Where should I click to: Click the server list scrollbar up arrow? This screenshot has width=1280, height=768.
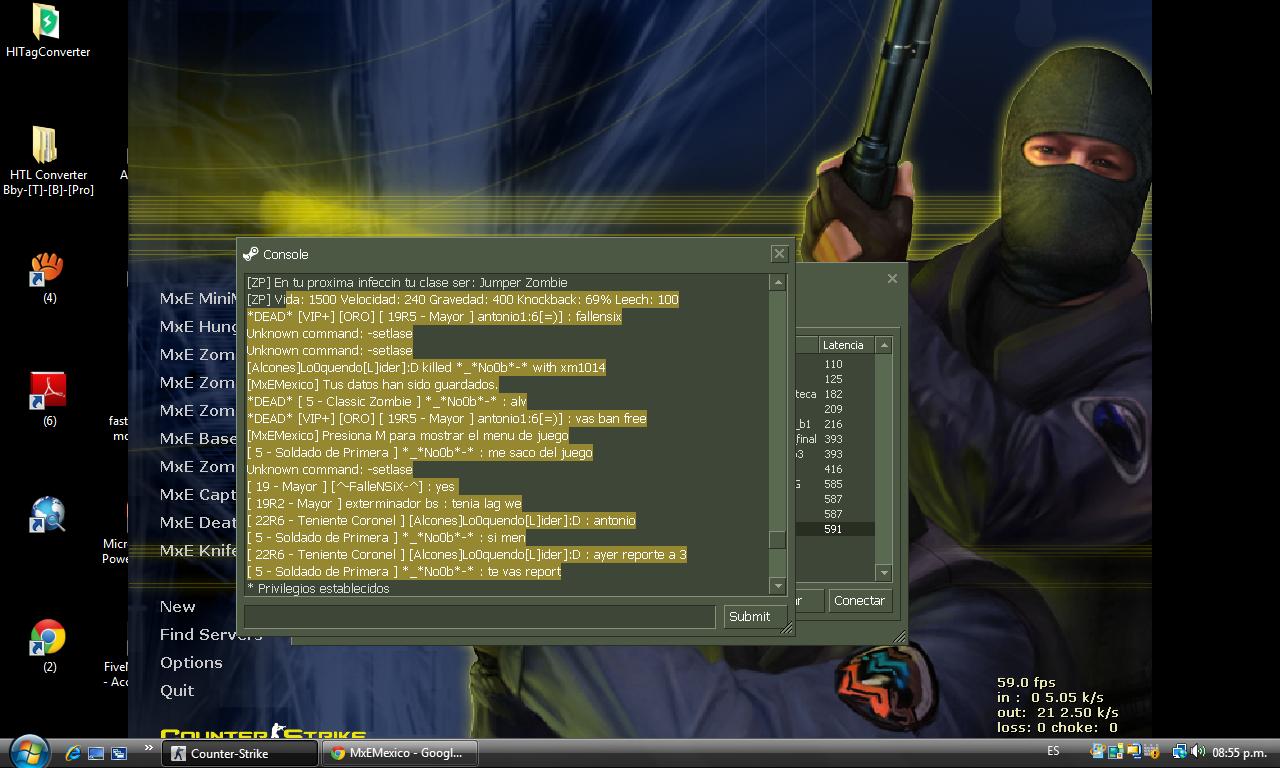883,345
